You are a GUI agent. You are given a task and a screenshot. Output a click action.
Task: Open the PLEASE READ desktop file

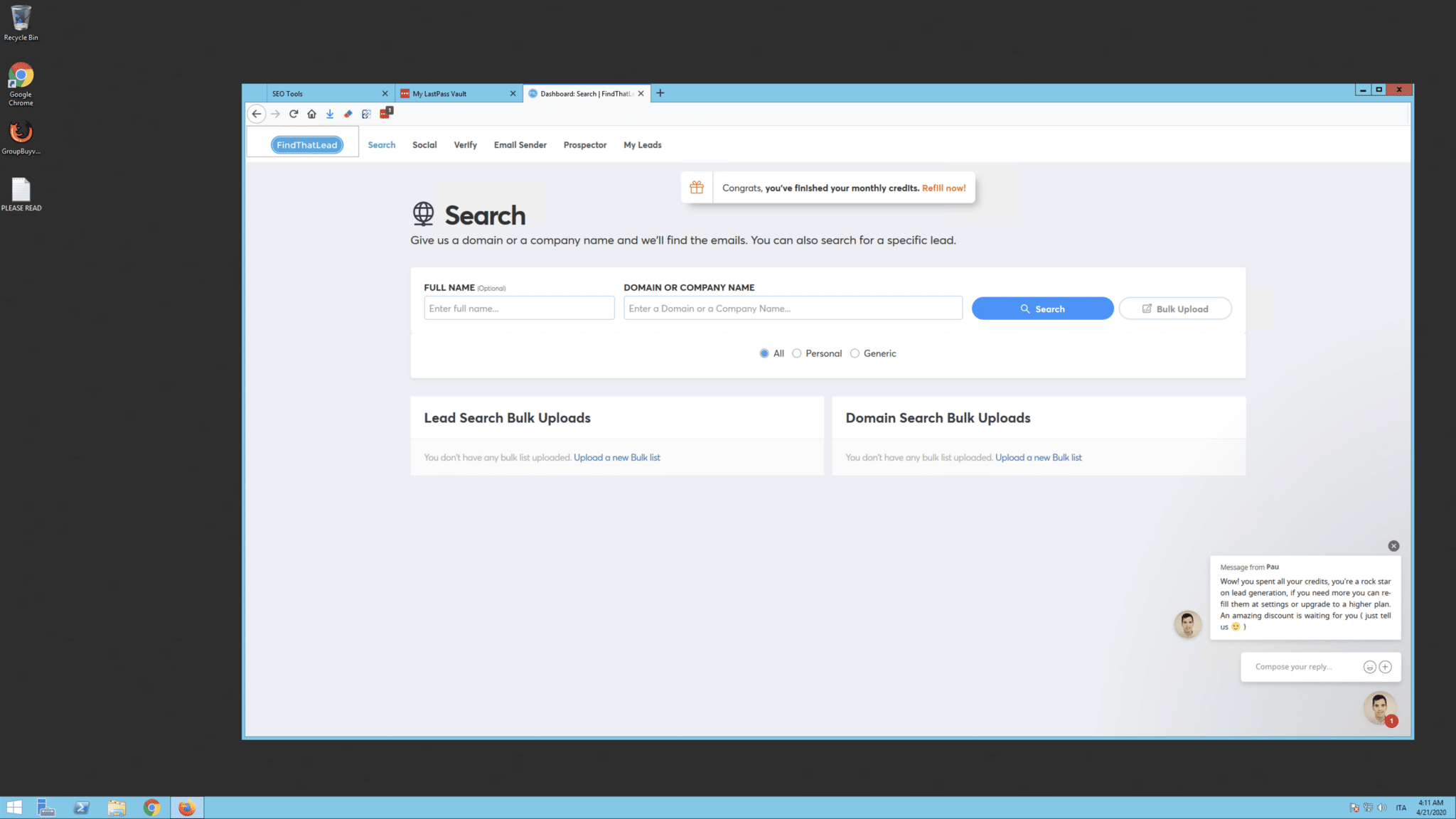pyautogui.click(x=21, y=194)
